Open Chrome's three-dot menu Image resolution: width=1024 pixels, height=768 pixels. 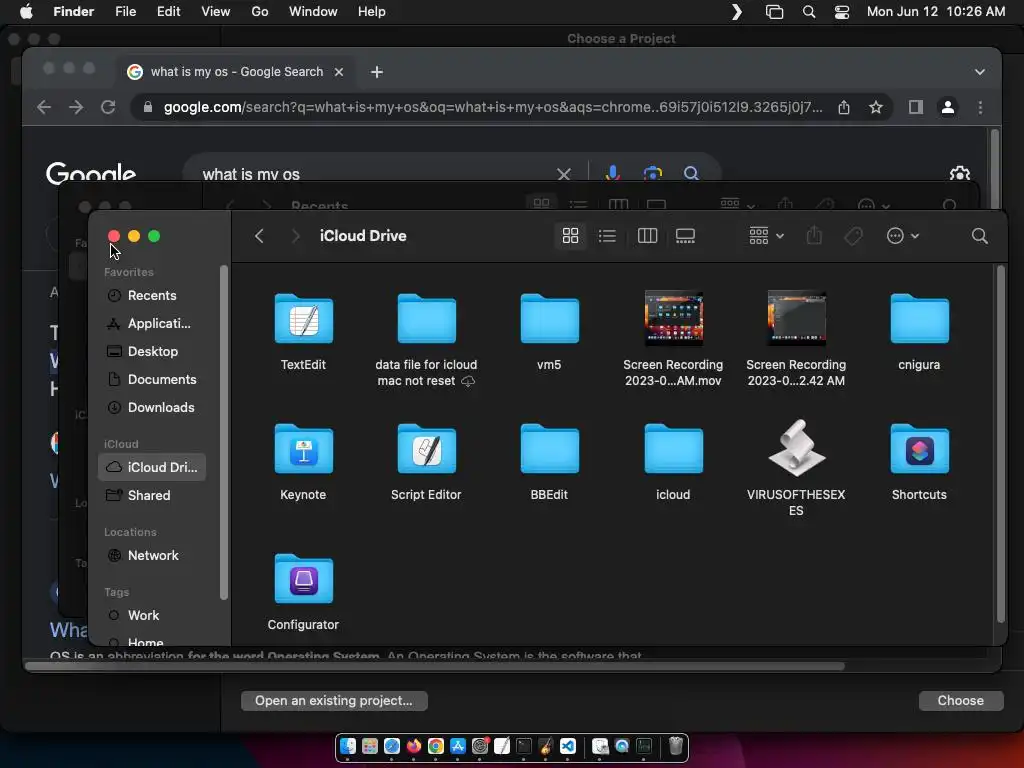[980, 107]
